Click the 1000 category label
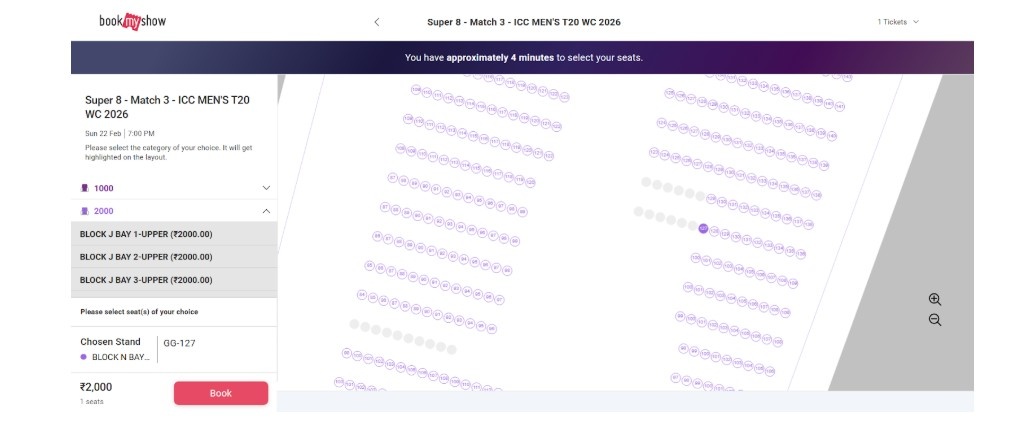The height and width of the screenshot is (424, 1022). pyautogui.click(x=104, y=188)
